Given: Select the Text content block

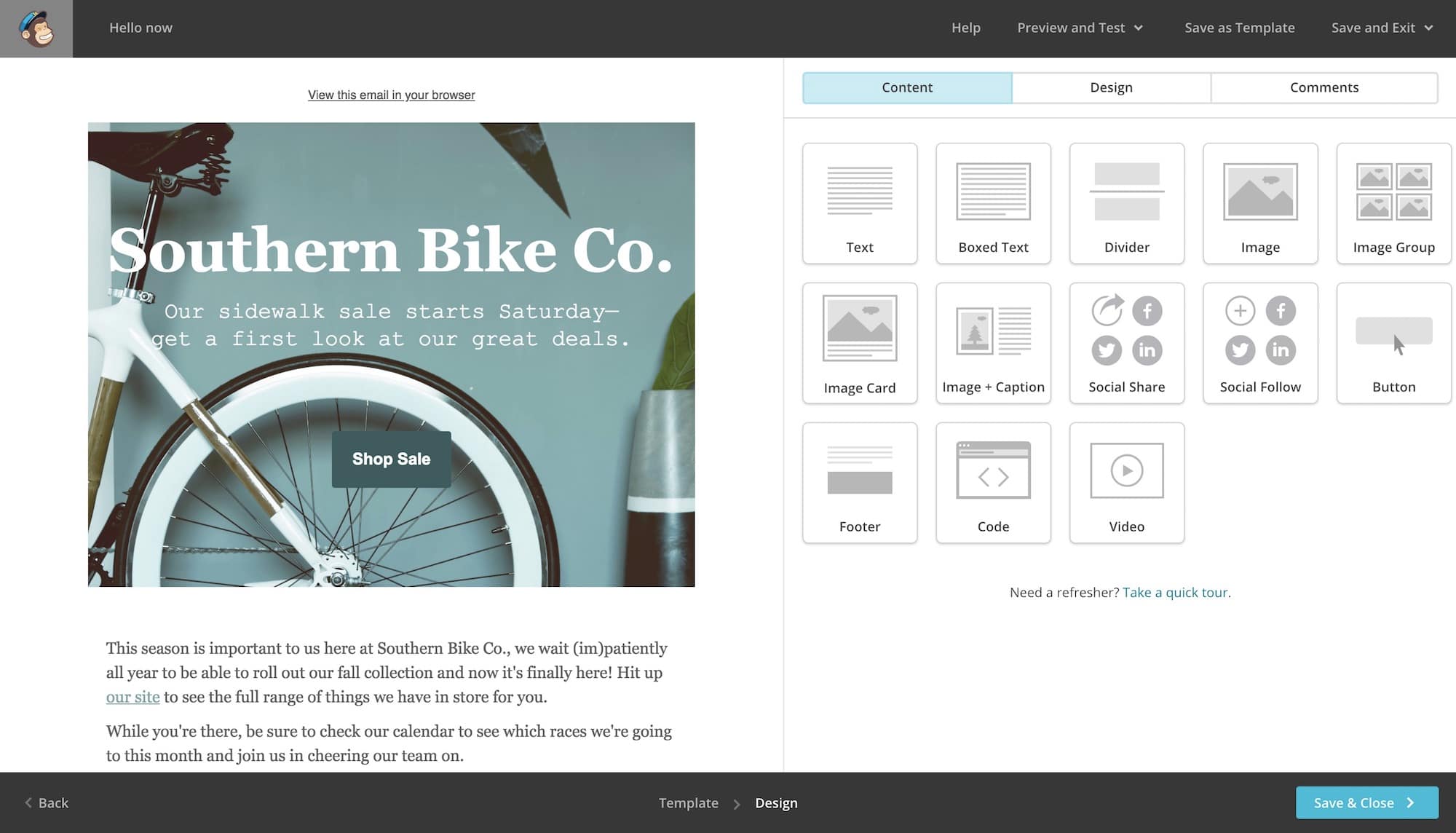Looking at the screenshot, I should 860,202.
